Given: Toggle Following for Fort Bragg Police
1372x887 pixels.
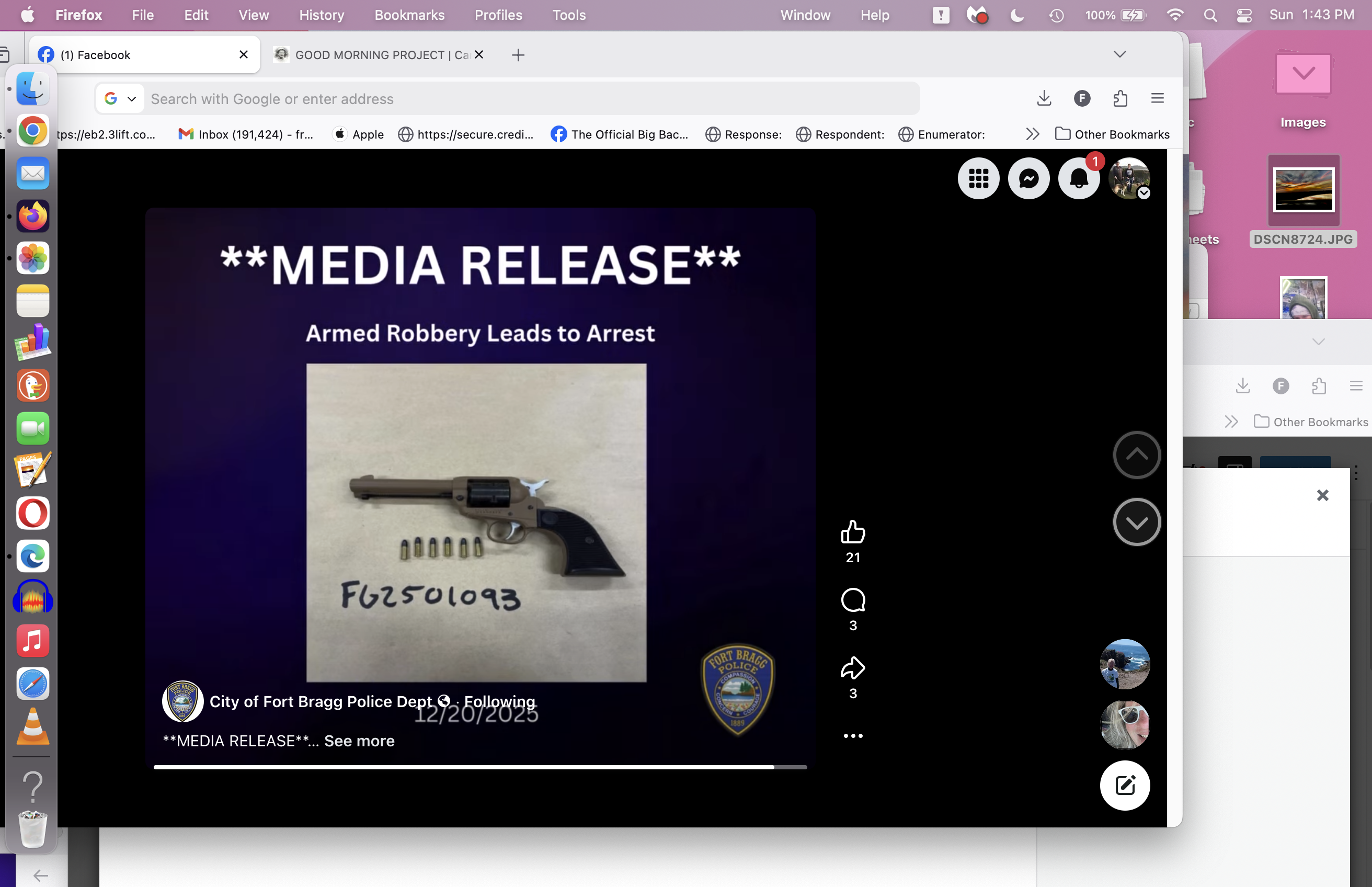Looking at the screenshot, I should (x=499, y=701).
